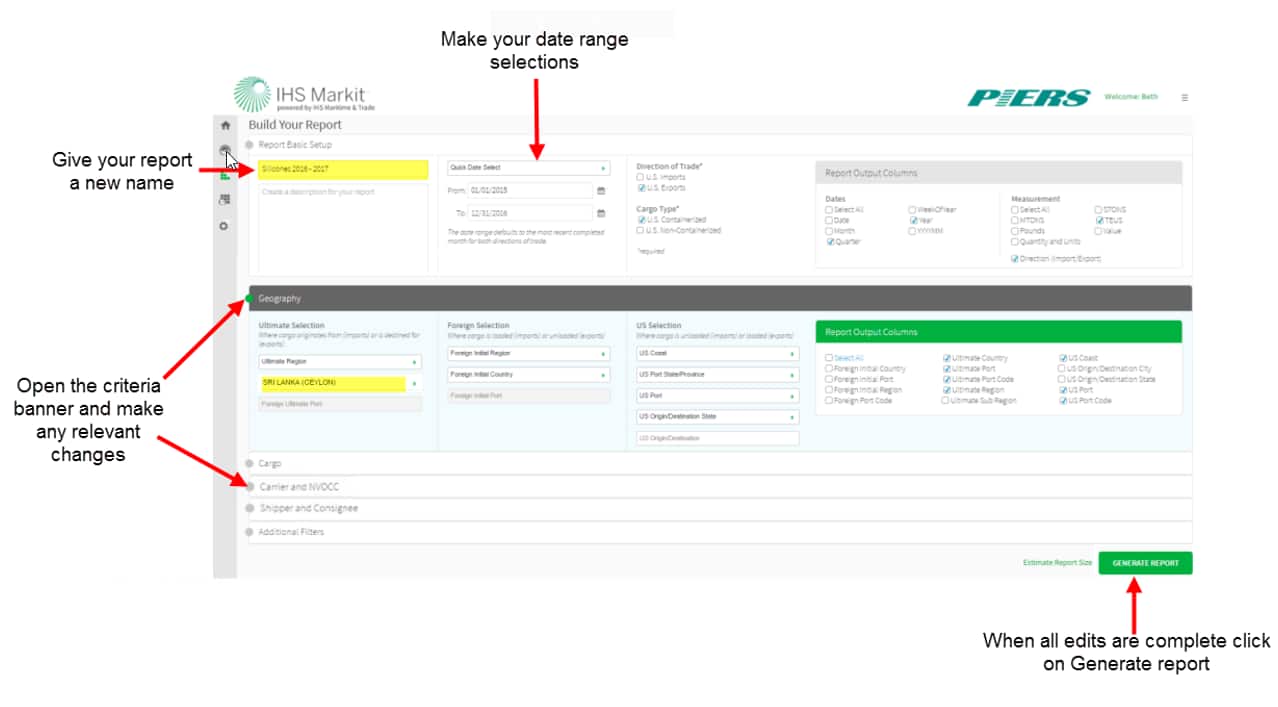Open the Foreign Initial Country dropdown
Screen dimensions: 1278x707
point(528,375)
